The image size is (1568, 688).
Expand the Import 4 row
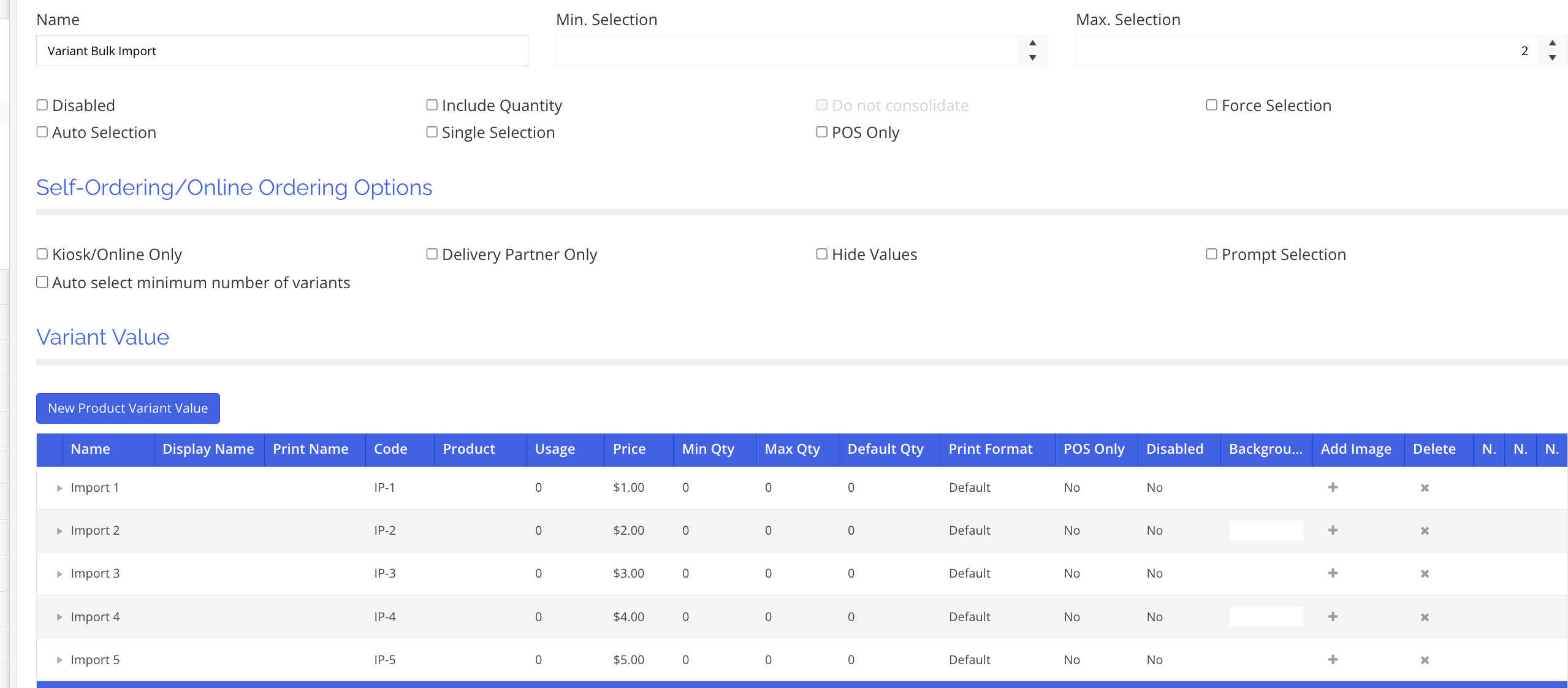(59, 617)
